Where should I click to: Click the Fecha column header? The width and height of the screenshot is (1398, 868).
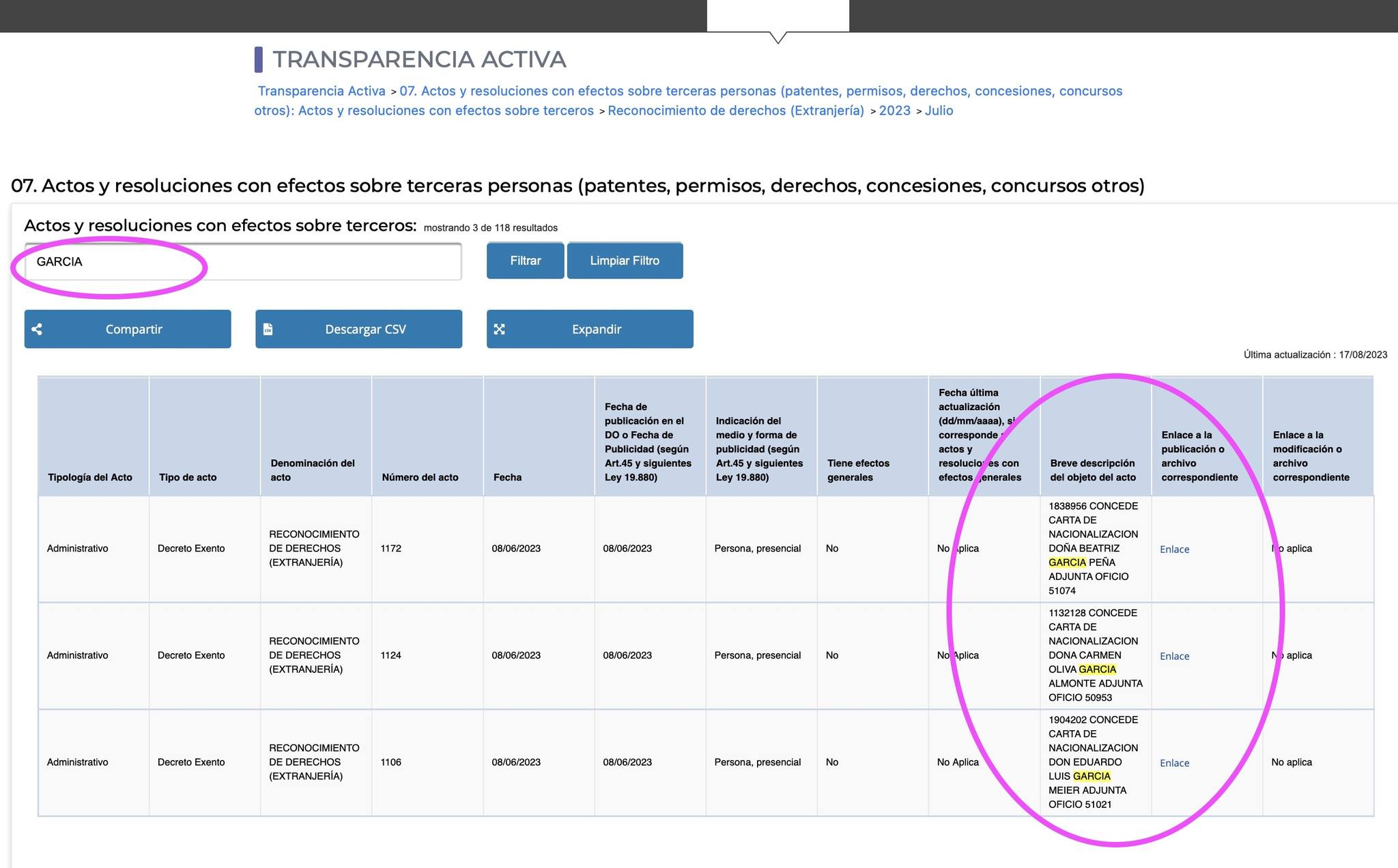[507, 477]
